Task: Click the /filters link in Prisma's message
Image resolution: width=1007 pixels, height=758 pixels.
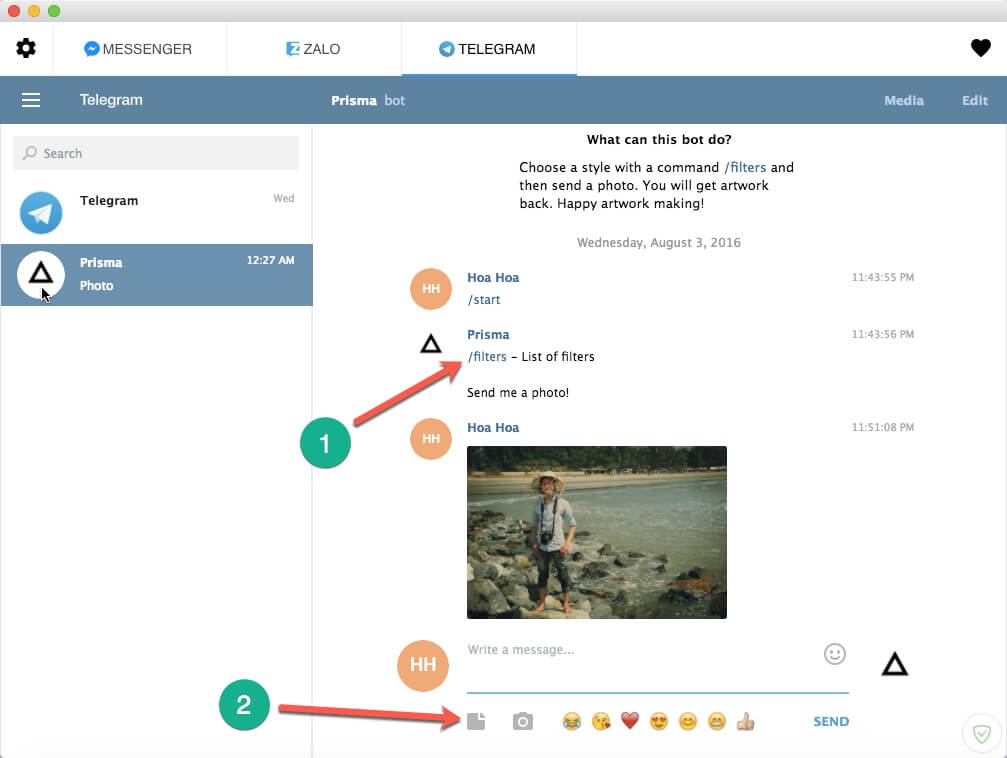Action: [487, 357]
